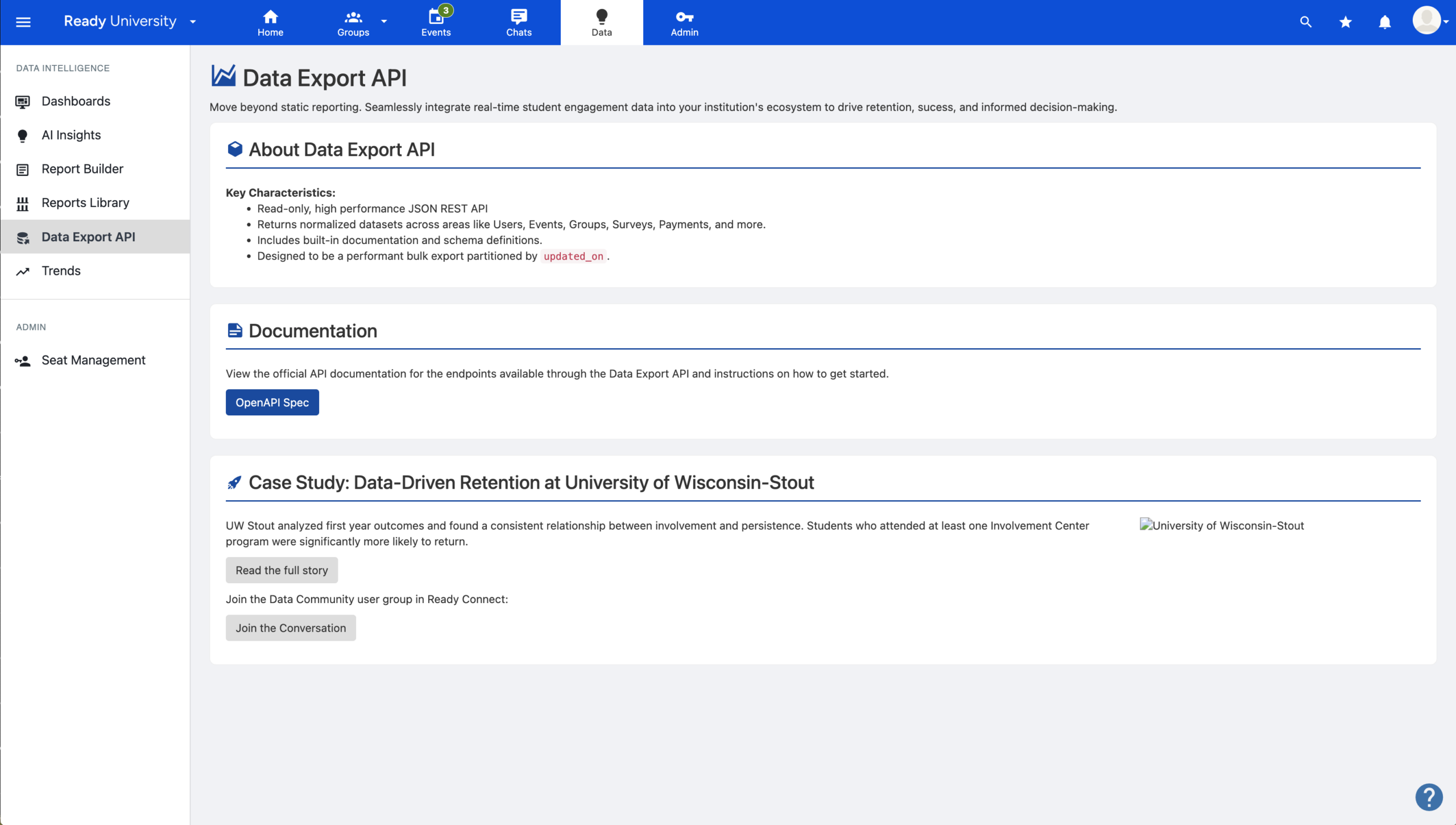Click the help question mark icon
This screenshot has height=825, width=1456.
(x=1428, y=796)
